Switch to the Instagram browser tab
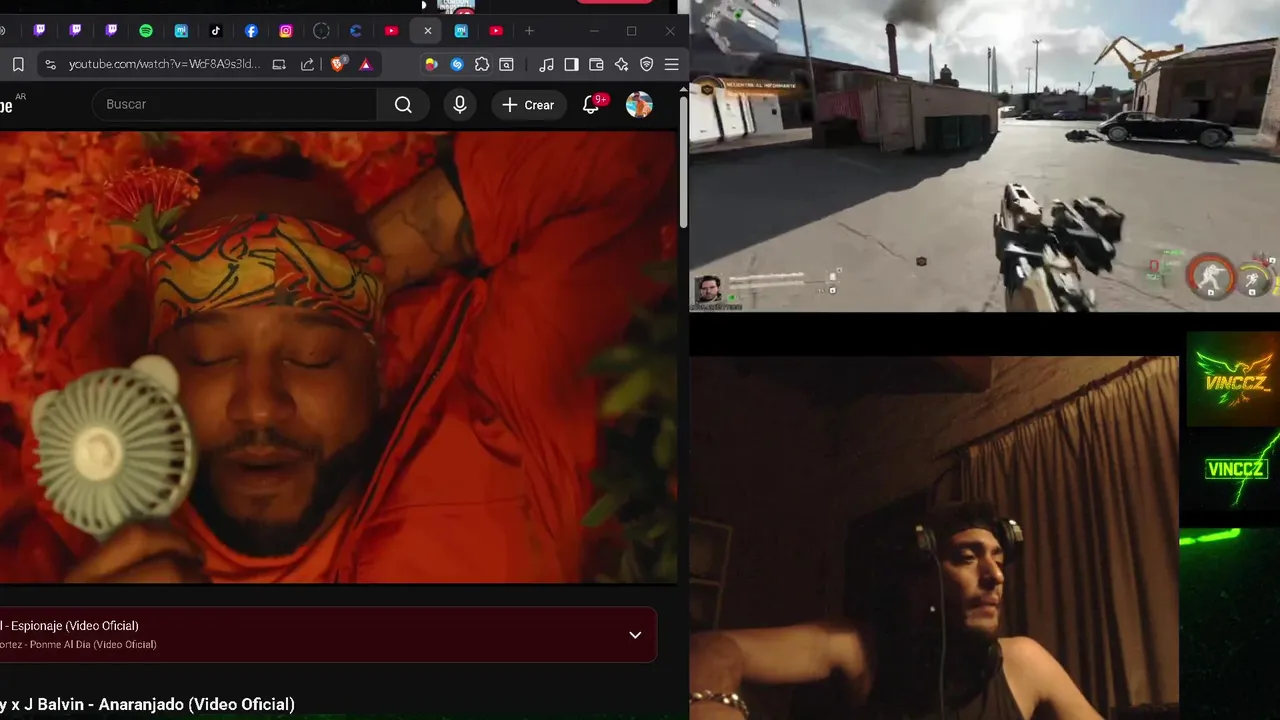Screen dimensions: 1280x720 tap(286, 31)
